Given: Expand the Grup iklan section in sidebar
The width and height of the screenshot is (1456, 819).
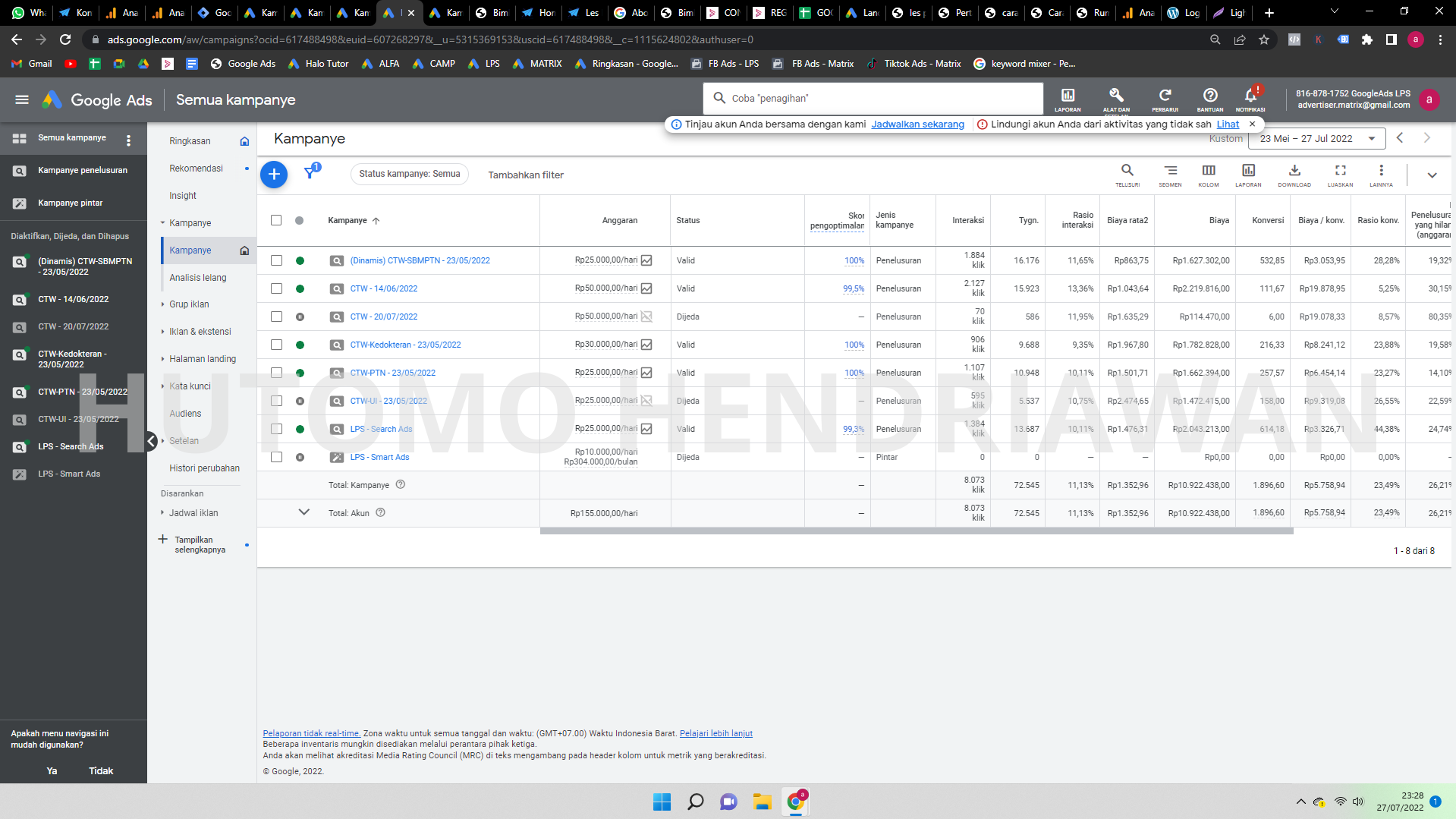Looking at the screenshot, I should click(x=189, y=304).
